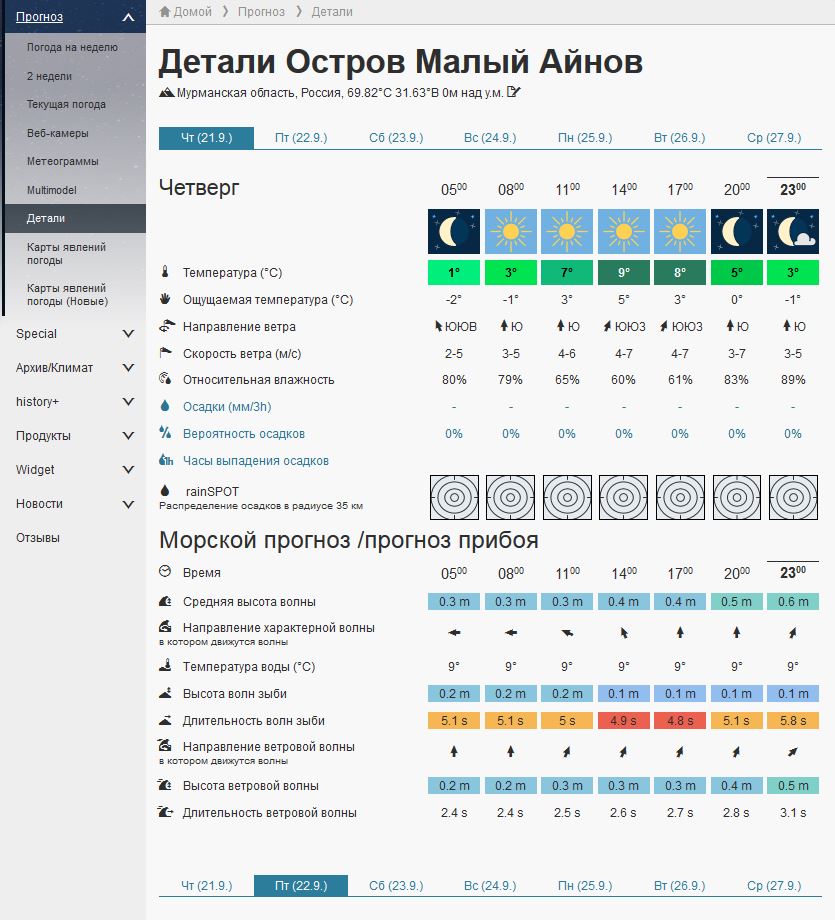
Task: Switch to the Пт (22.9.) top tab
Action: pyautogui.click(x=301, y=138)
